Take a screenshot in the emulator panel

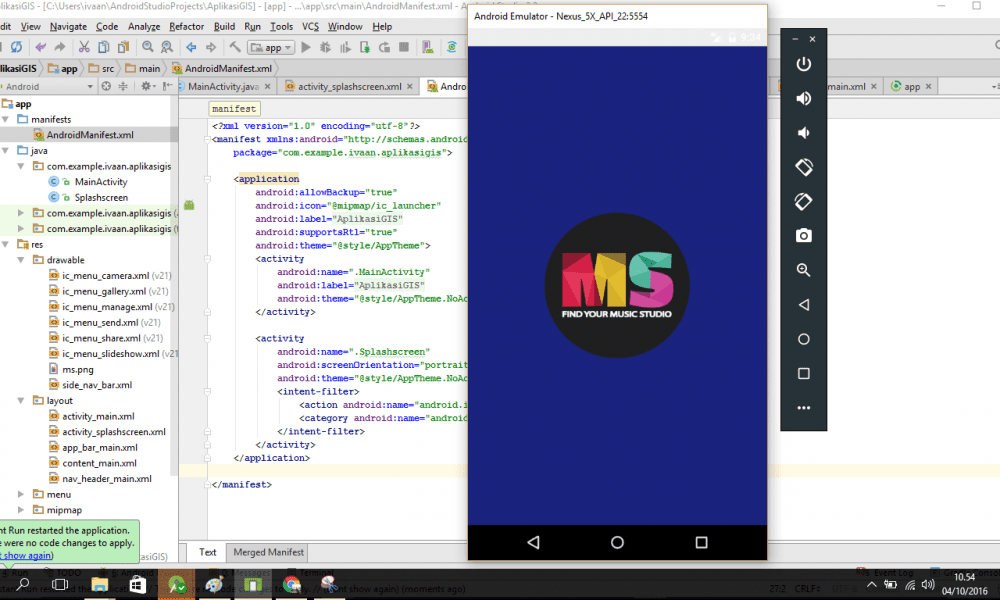pyautogui.click(x=803, y=235)
